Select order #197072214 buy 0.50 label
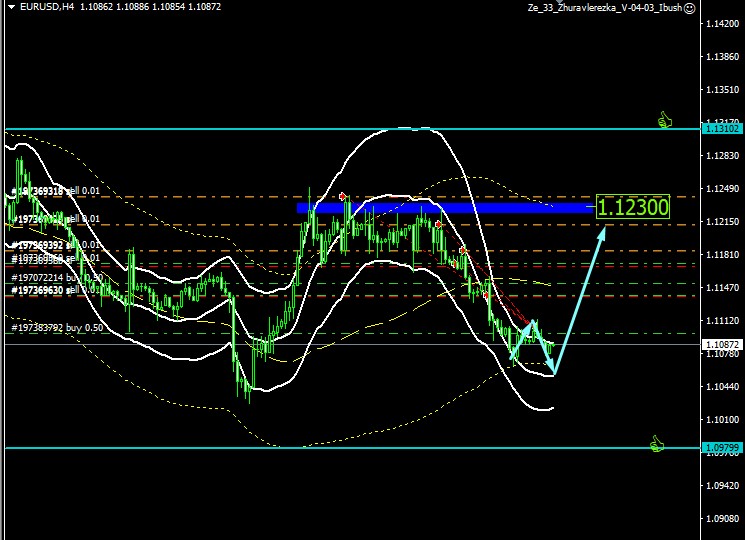745x540 pixels. click(x=58, y=277)
